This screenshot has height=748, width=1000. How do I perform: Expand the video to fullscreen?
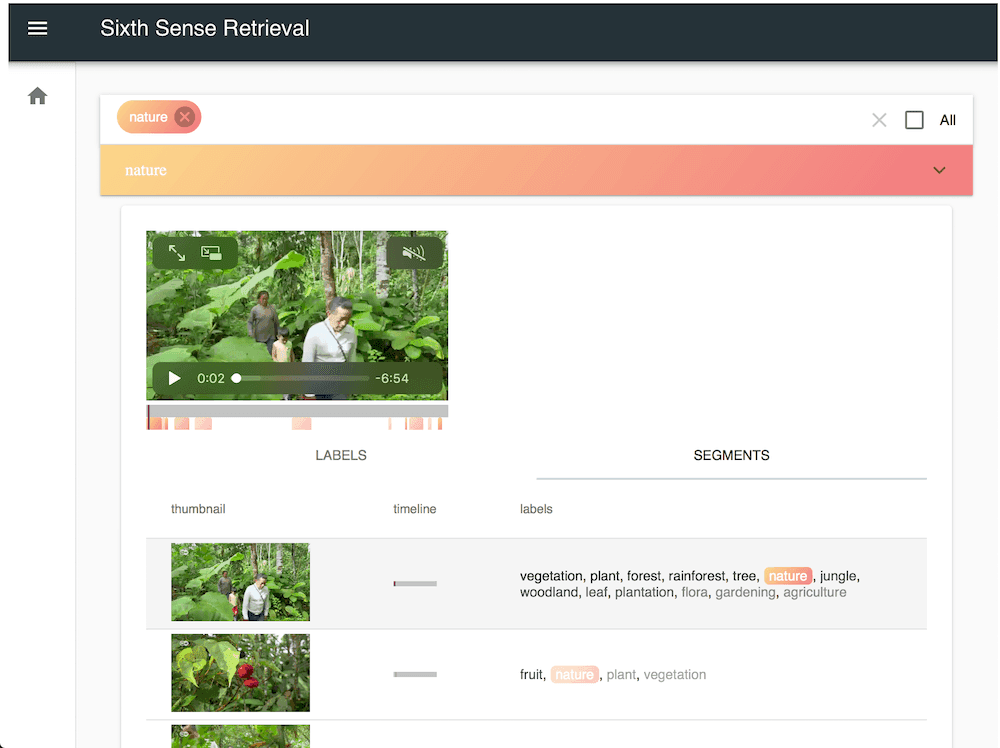click(x=177, y=253)
